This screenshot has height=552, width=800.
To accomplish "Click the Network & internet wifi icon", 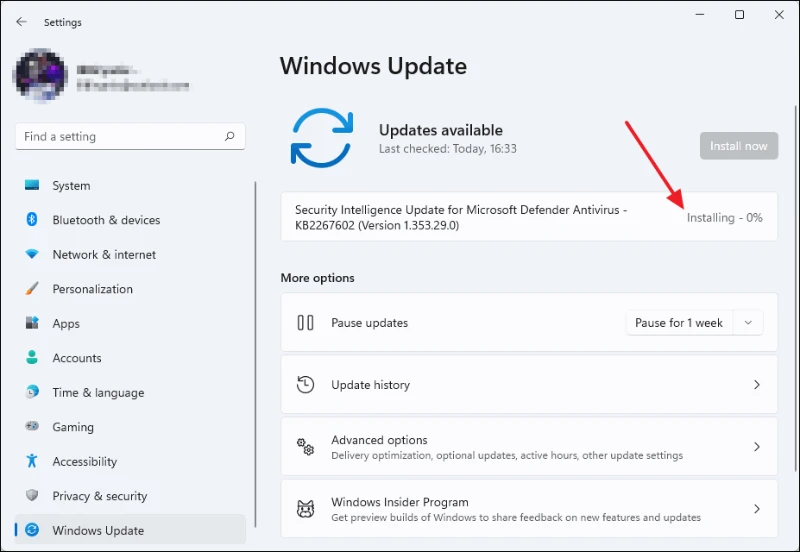I will 32,254.
